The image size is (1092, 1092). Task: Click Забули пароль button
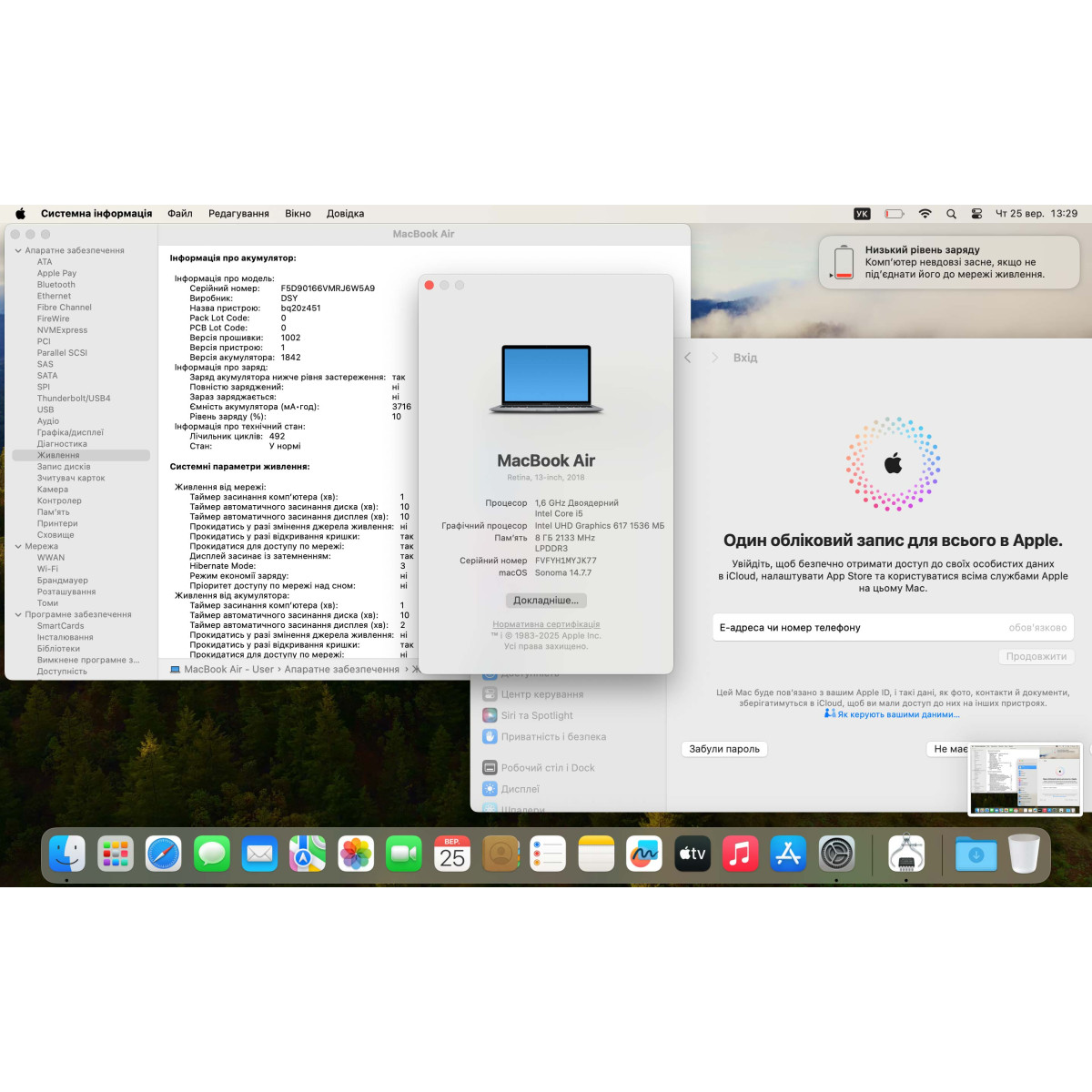pyautogui.click(x=724, y=749)
